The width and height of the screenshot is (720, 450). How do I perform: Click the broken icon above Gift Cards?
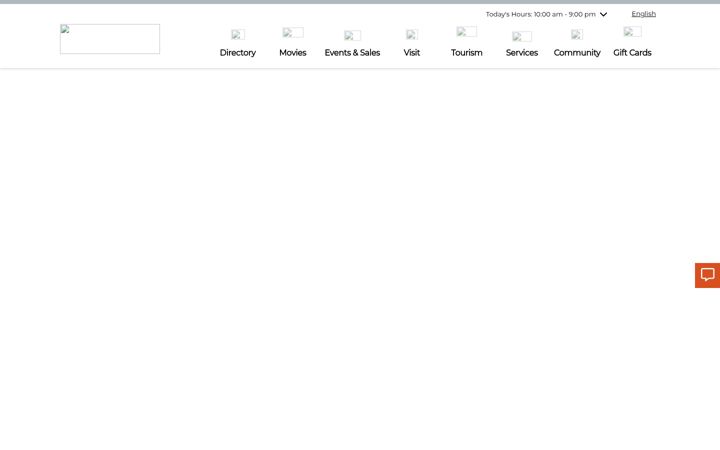632,32
